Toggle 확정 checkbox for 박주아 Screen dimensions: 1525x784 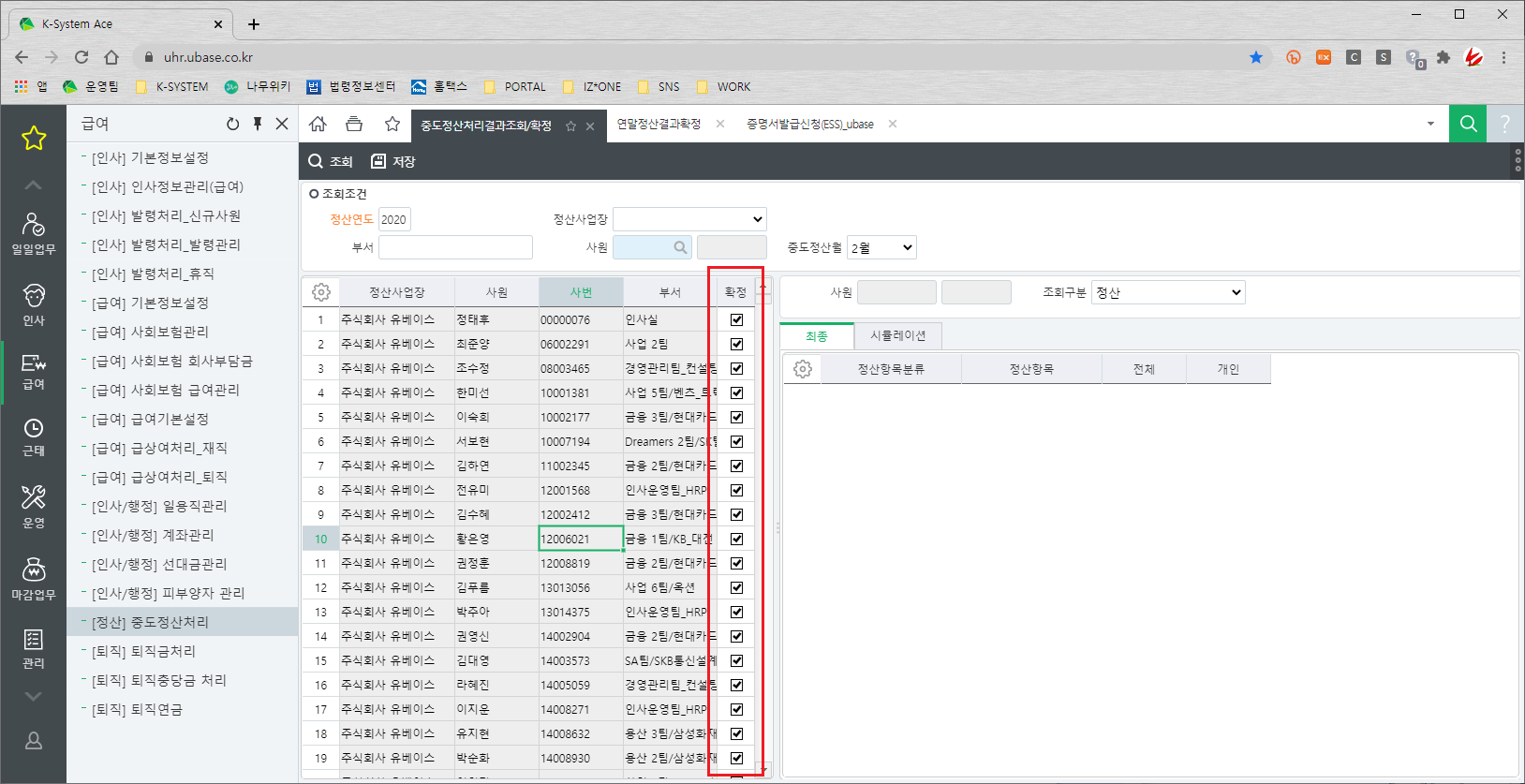tap(736, 612)
